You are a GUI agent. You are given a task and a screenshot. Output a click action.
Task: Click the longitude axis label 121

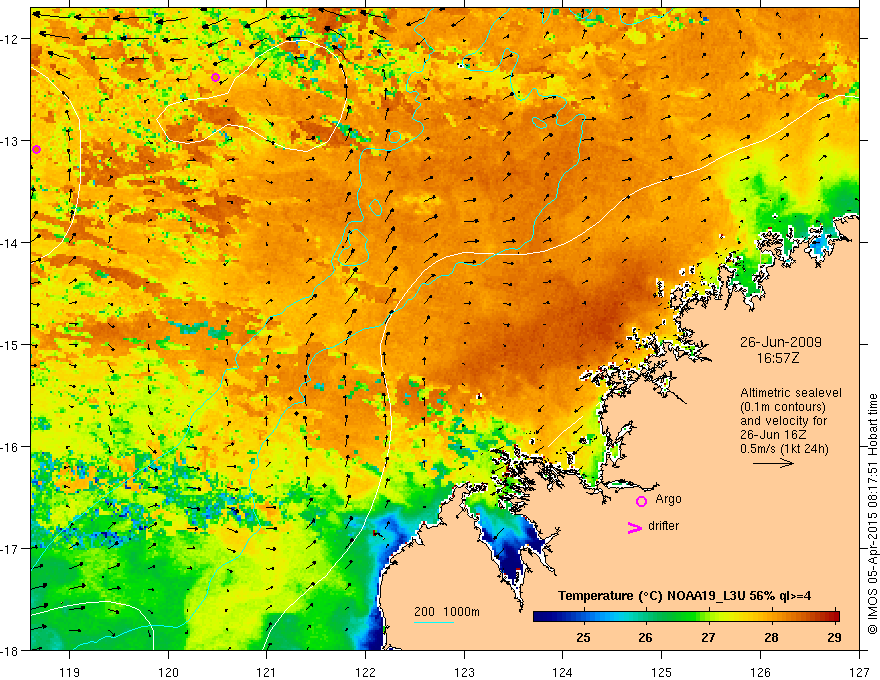click(x=267, y=672)
